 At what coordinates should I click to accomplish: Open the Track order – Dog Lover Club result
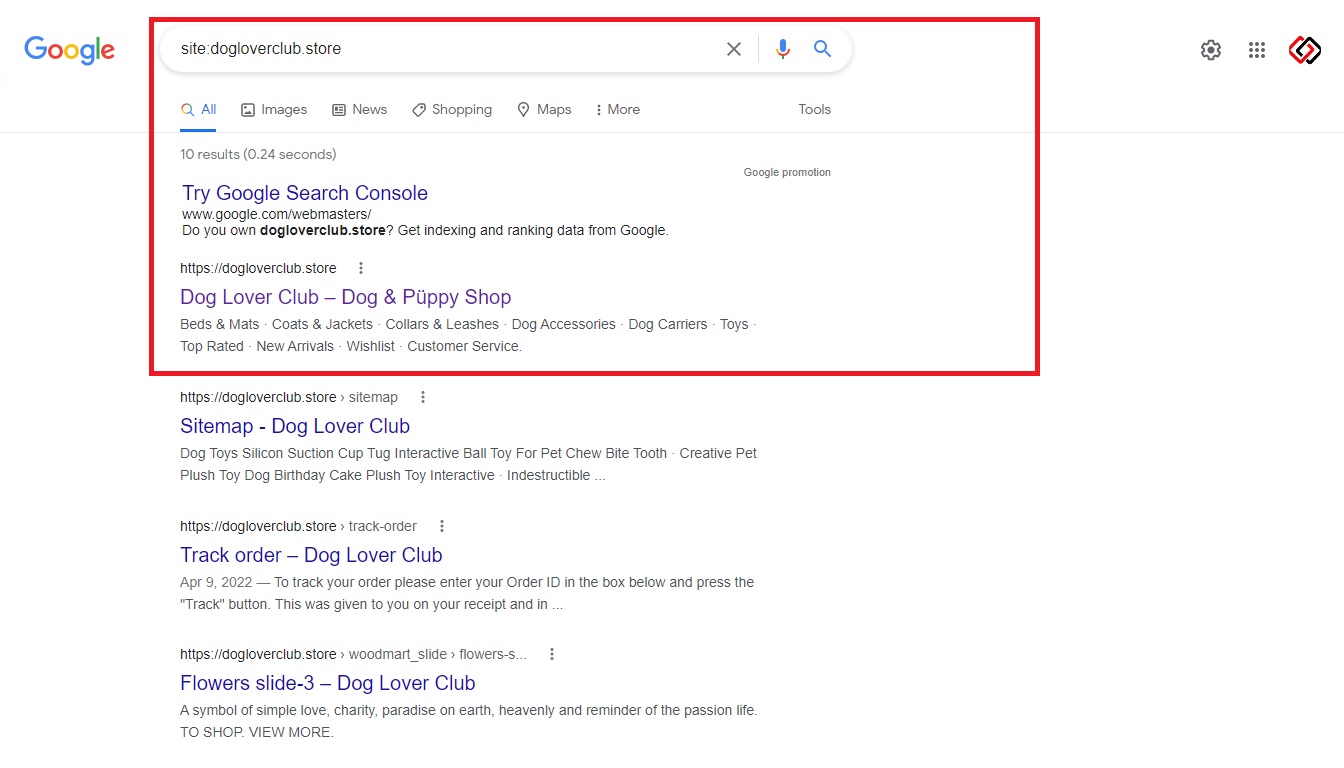point(311,555)
